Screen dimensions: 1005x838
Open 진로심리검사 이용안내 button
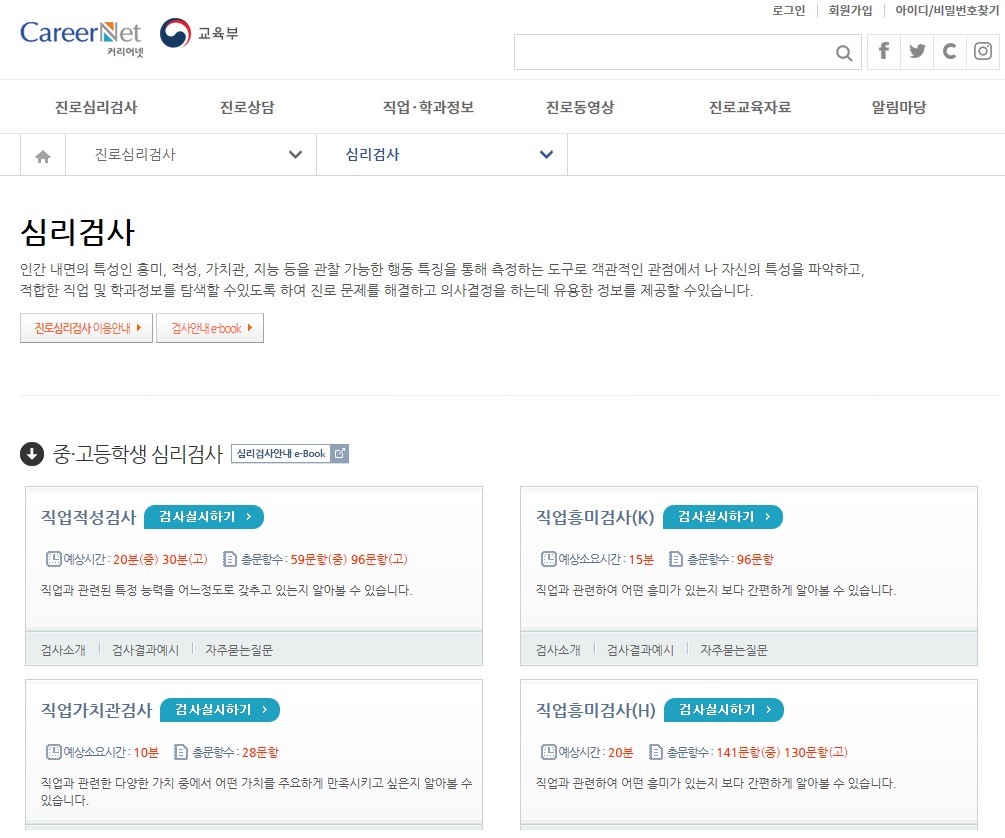[87, 328]
